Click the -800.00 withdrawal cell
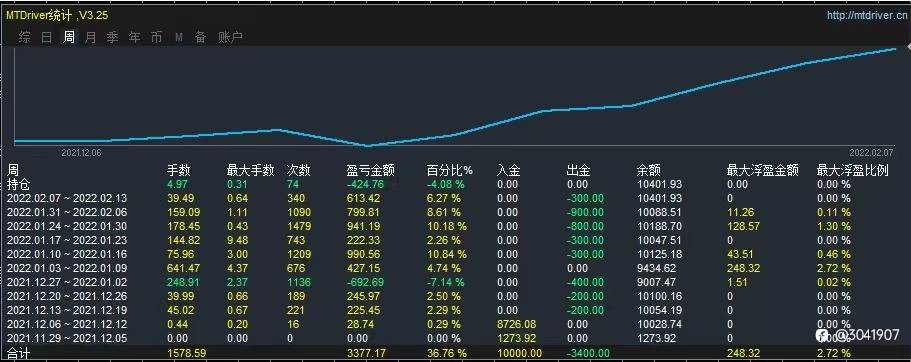Screen dimensions: 911x362 pyautogui.click(x=585, y=226)
